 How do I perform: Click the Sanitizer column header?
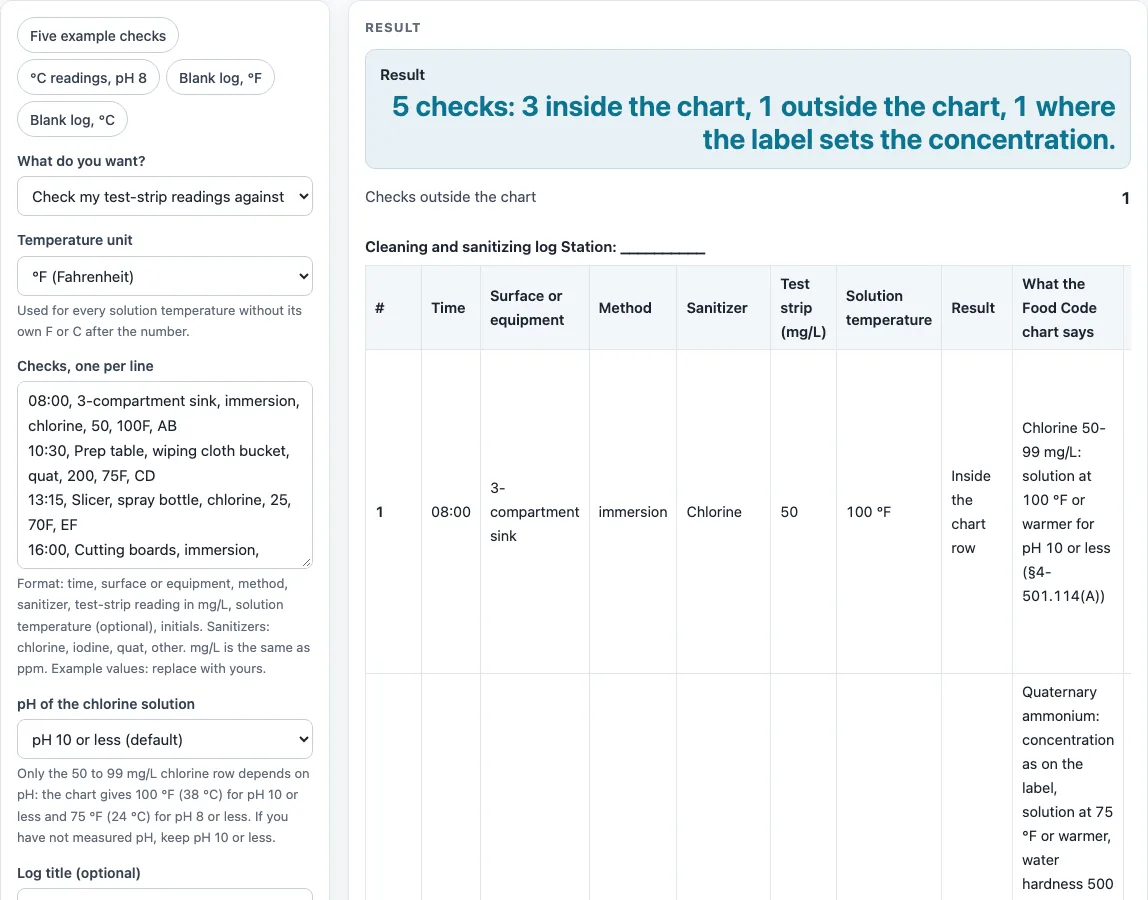(723, 308)
